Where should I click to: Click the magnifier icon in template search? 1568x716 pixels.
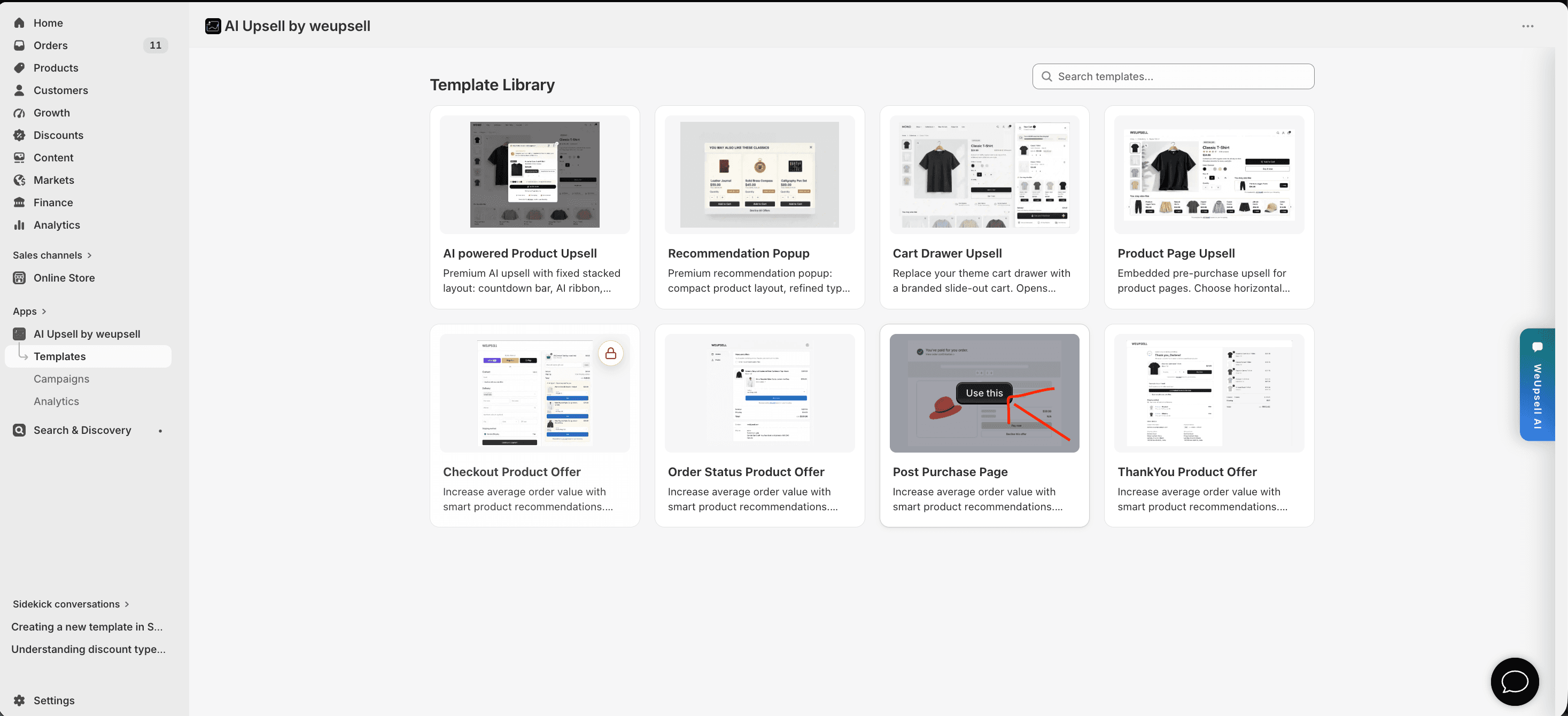pyautogui.click(x=1046, y=77)
